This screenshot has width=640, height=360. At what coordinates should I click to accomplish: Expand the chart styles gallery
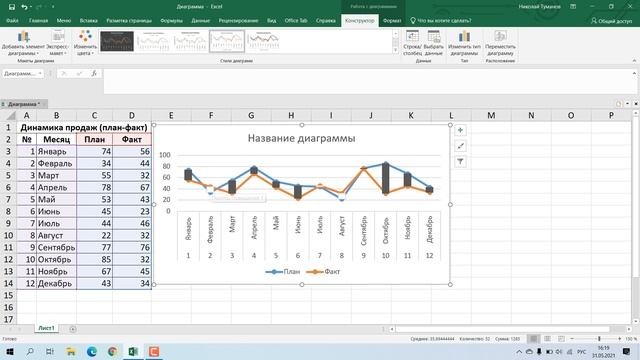click(395, 50)
